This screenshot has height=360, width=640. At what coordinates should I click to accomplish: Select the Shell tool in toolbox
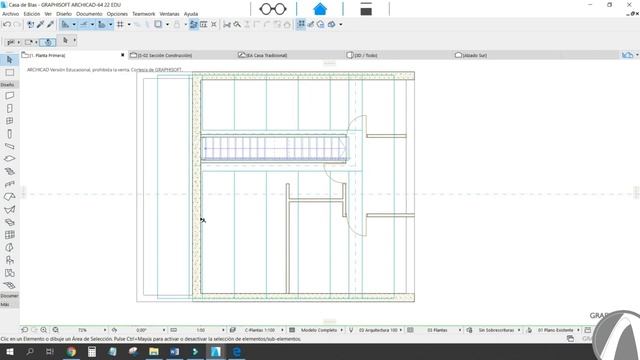coord(9,209)
